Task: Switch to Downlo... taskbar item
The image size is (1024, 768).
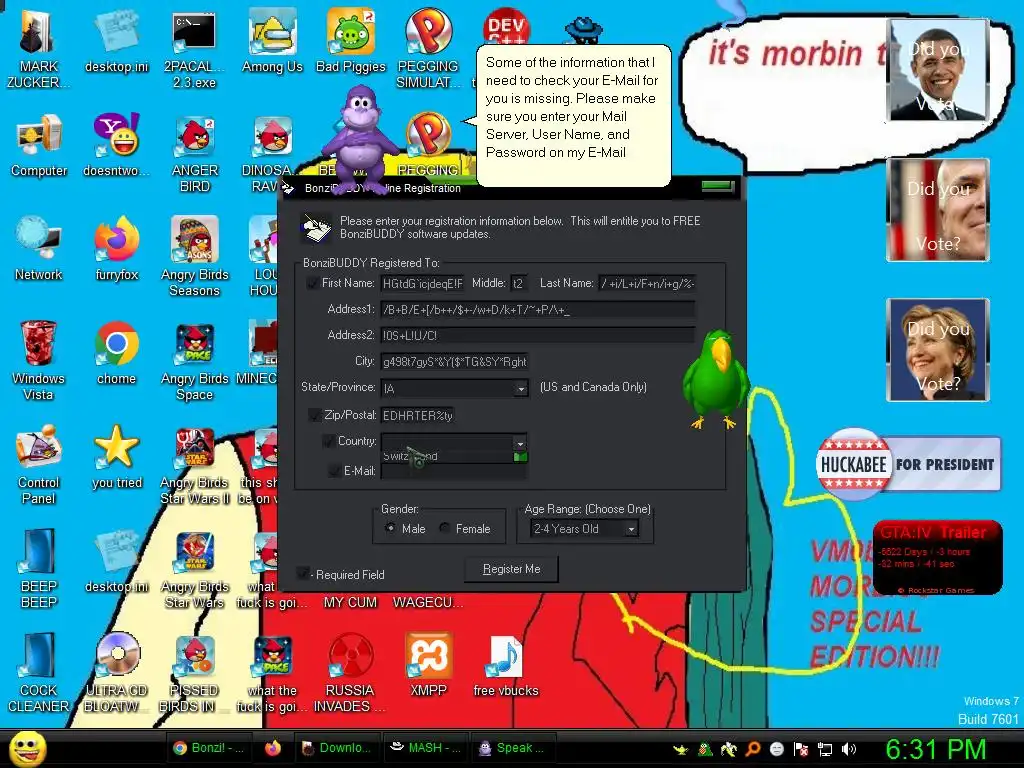Action: coord(337,748)
